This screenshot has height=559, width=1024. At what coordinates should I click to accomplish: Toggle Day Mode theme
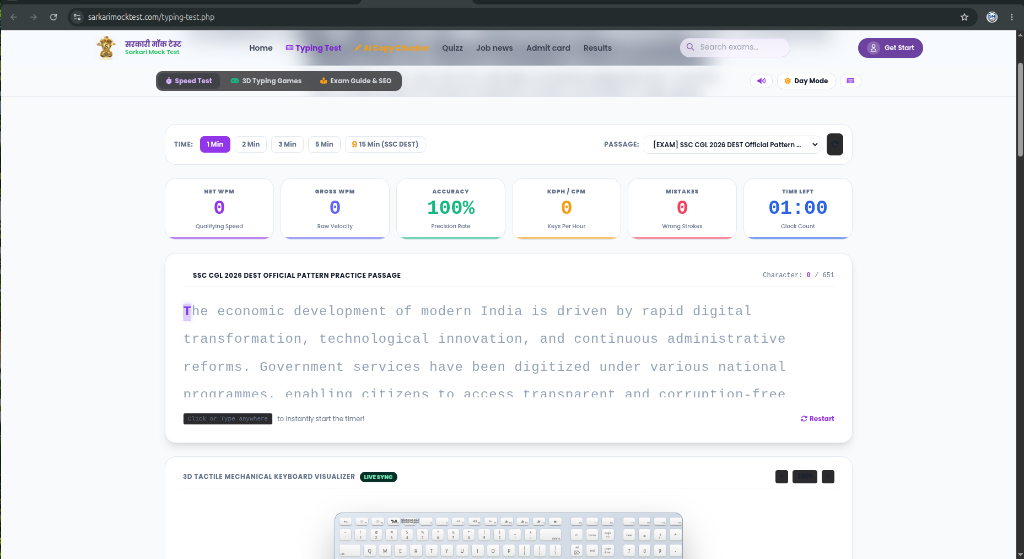pyautogui.click(x=806, y=81)
